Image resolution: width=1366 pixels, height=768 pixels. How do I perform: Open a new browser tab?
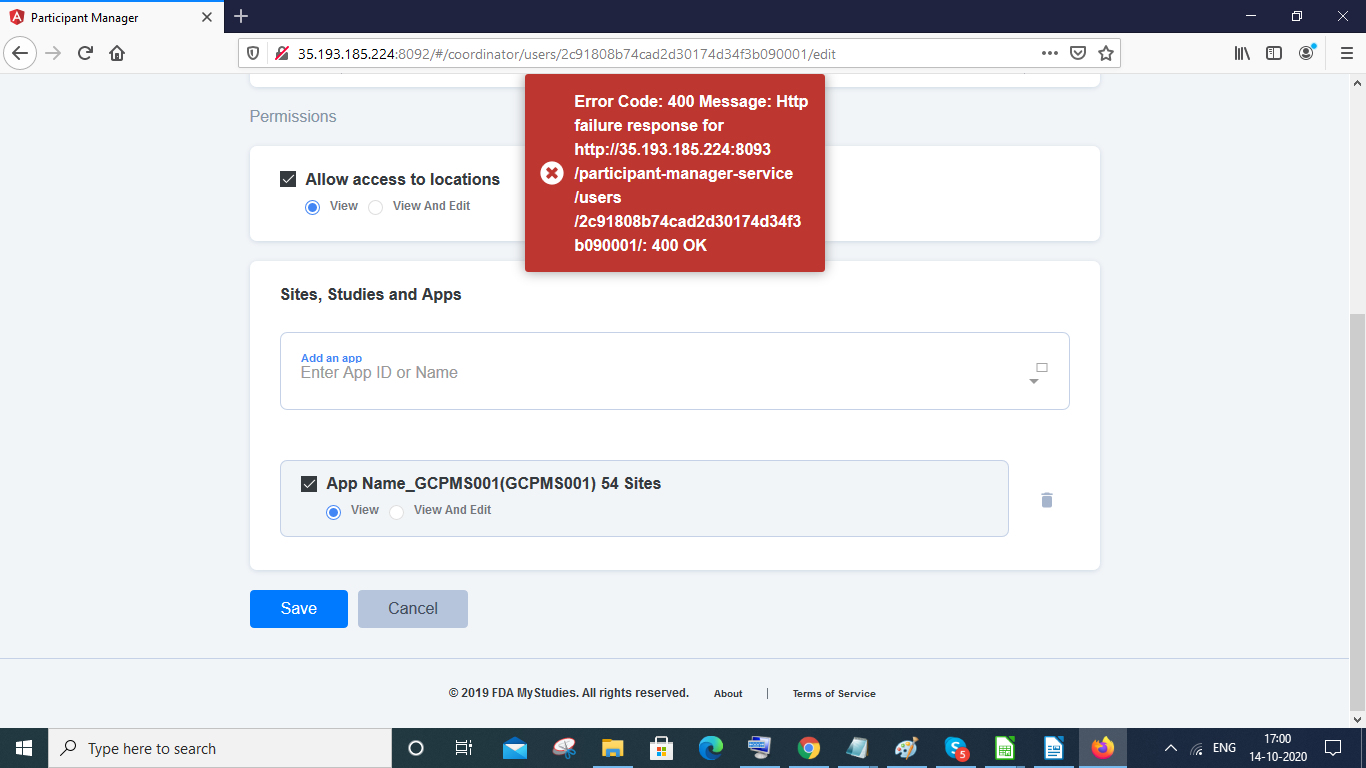(x=240, y=16)
